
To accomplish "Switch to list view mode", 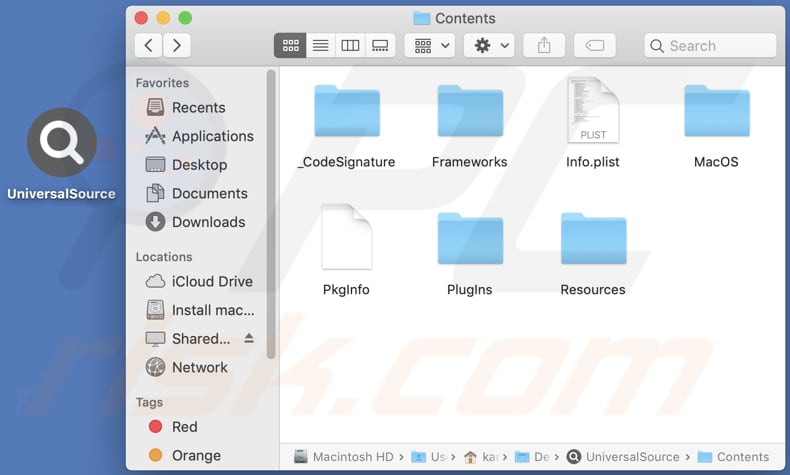I will click(321, 45).
